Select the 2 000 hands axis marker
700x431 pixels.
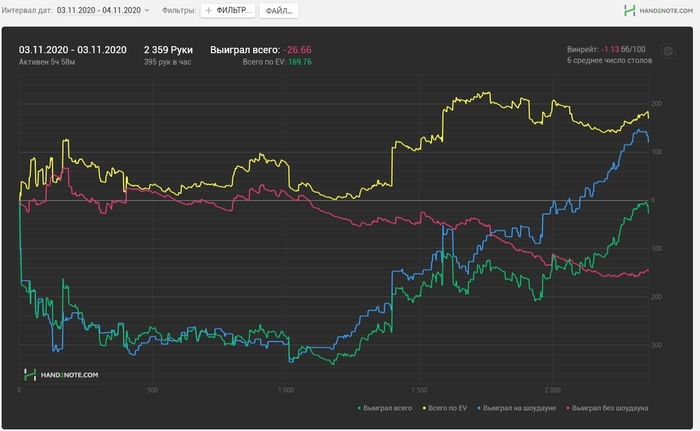[552, 390]
